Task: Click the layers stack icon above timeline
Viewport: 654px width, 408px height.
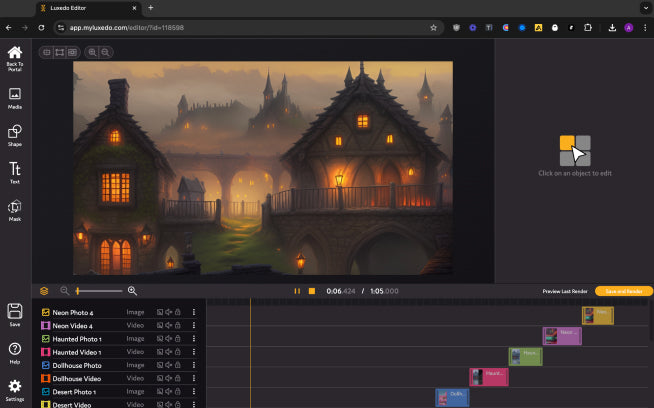Action: [x=44, y=291]
